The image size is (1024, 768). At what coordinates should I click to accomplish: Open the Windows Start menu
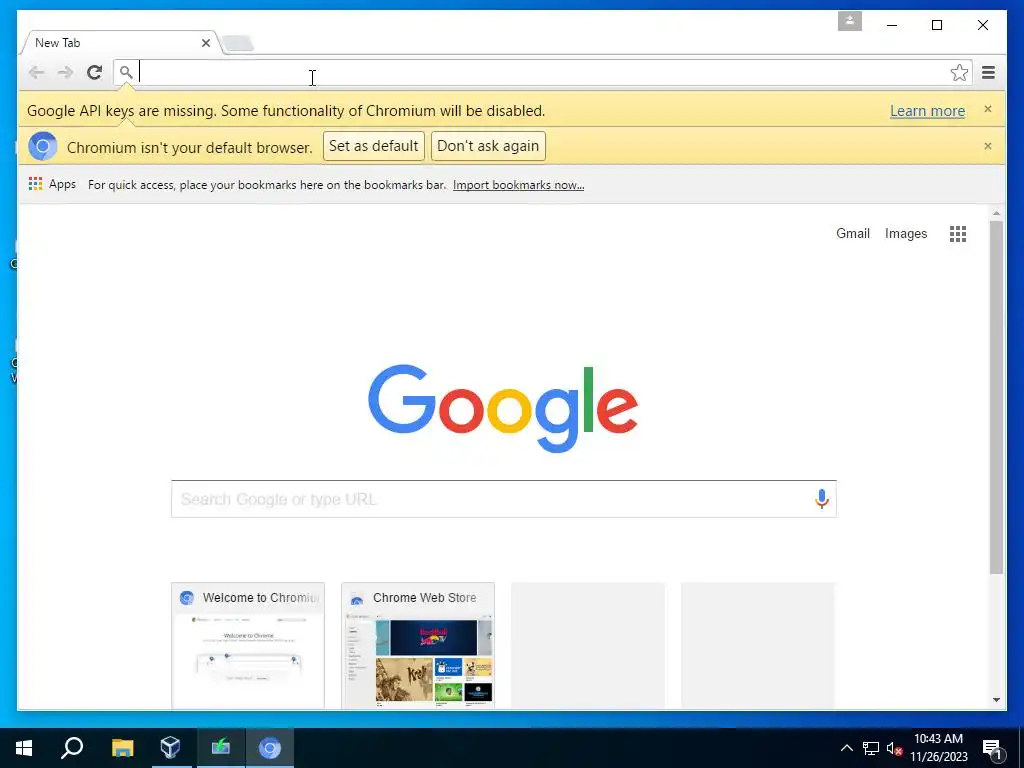[x=24, y=748]
